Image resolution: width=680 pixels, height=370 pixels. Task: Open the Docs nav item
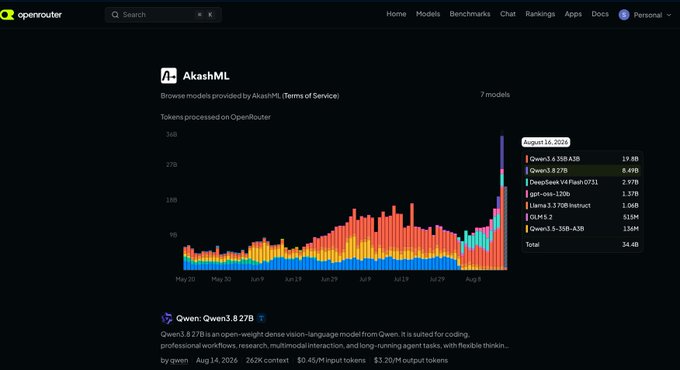pyautogui.click(x=600, y=14)
